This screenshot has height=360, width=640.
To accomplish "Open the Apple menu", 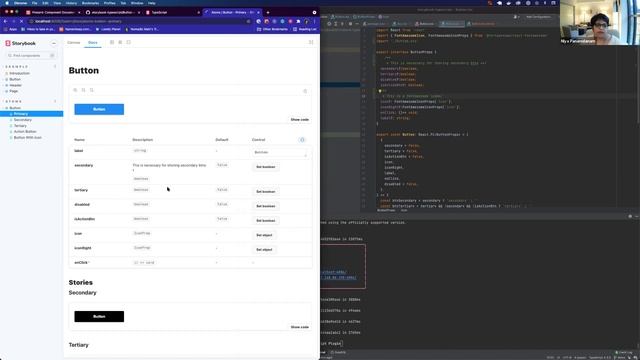I will pos(7,3).
